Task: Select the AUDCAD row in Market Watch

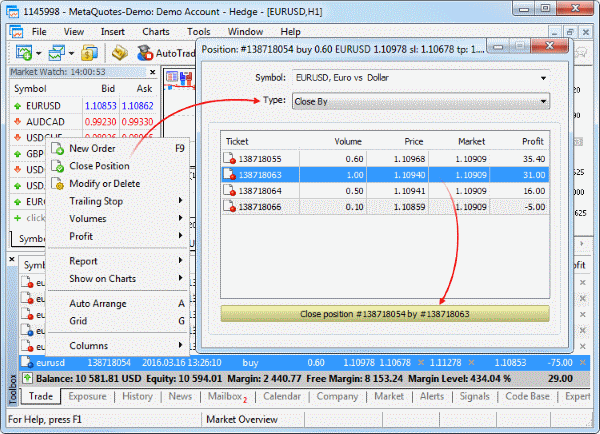Action: click(x=83, y=122)
